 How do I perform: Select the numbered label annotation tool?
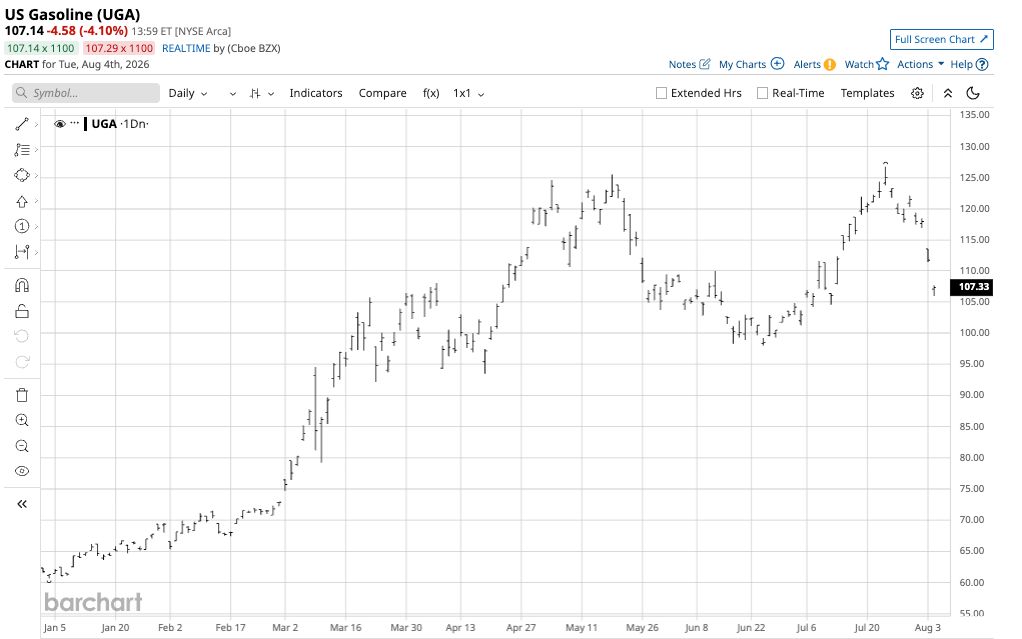tap(22, 226)
